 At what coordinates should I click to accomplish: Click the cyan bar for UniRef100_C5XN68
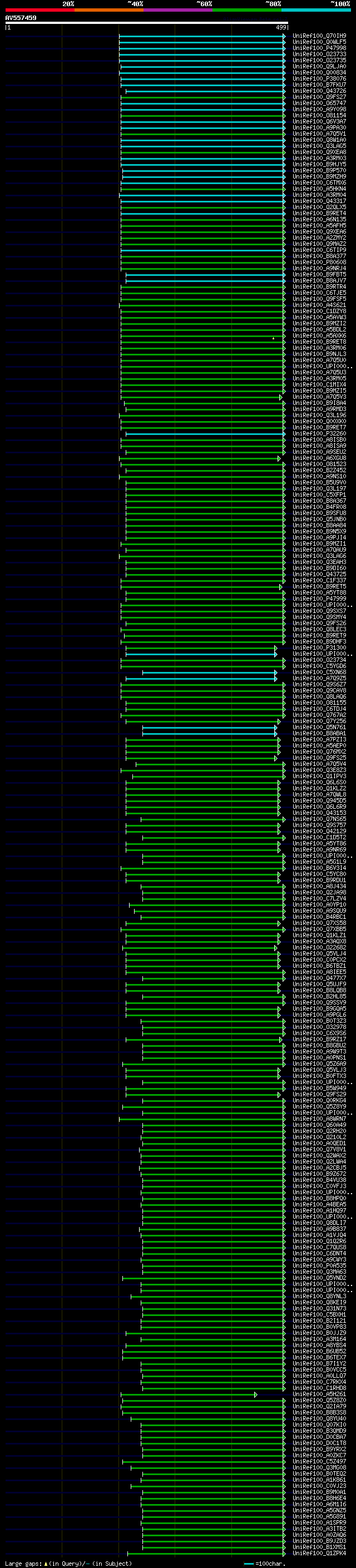point(209,672)
